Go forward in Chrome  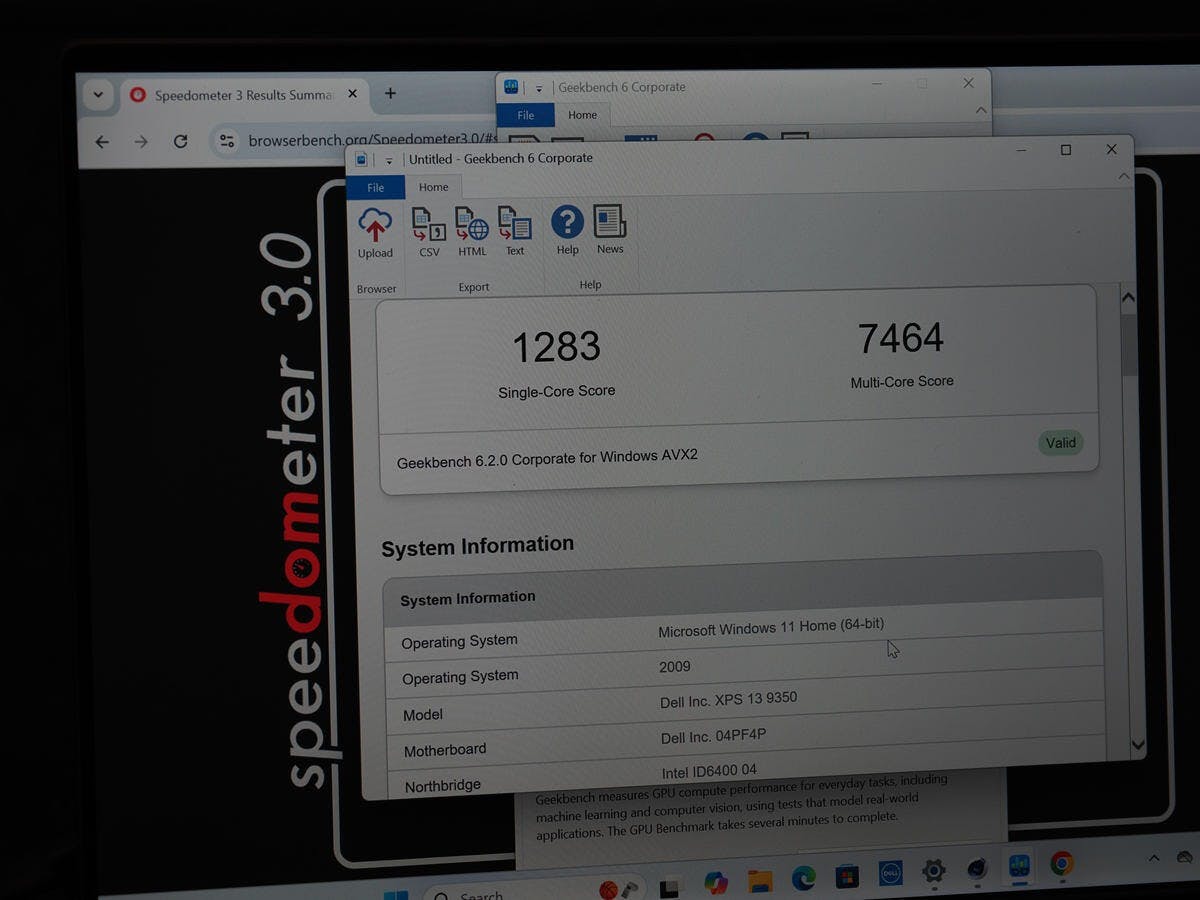pos(141,142)
